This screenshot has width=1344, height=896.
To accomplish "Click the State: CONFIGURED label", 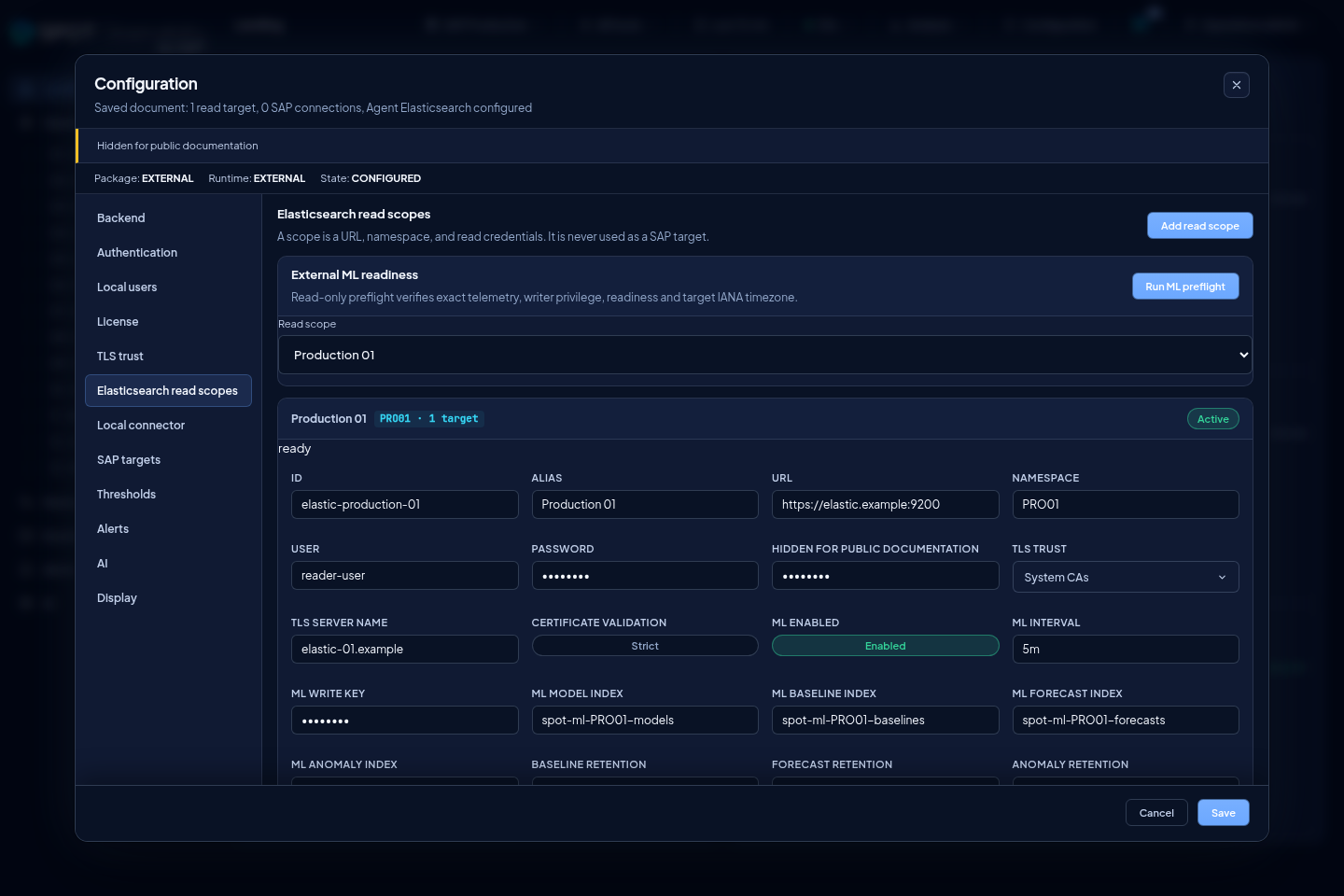I will [x=371, y=178].
